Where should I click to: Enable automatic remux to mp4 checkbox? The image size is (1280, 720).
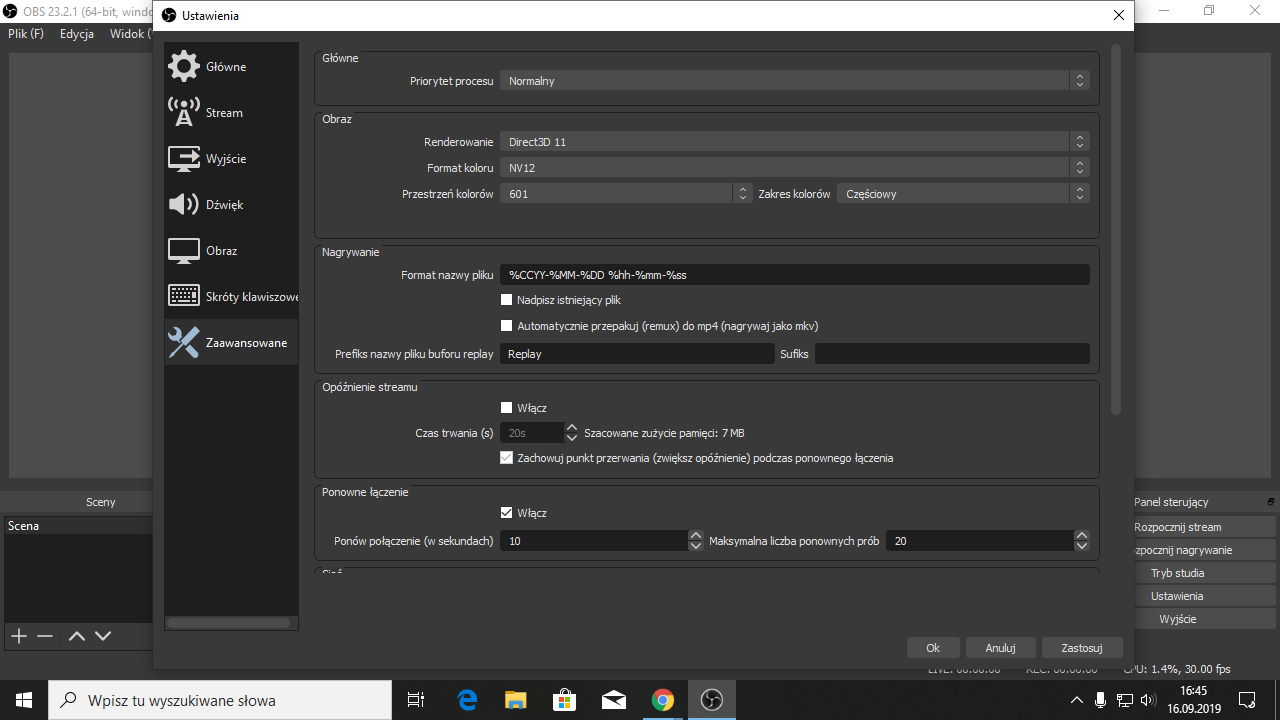tap(506, 326)
